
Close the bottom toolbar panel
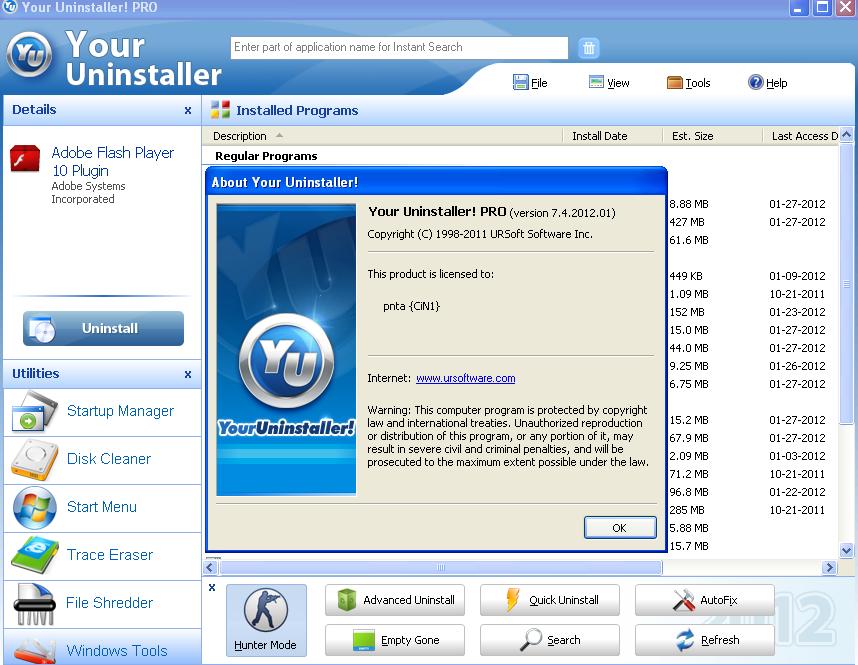coord(212,588)
